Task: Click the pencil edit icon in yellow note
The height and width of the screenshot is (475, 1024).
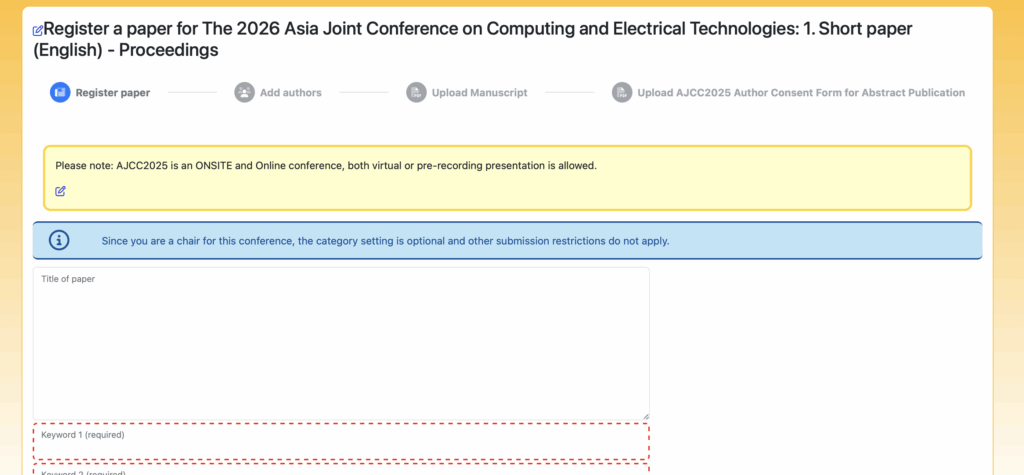Action: click(x=61, y=191)
